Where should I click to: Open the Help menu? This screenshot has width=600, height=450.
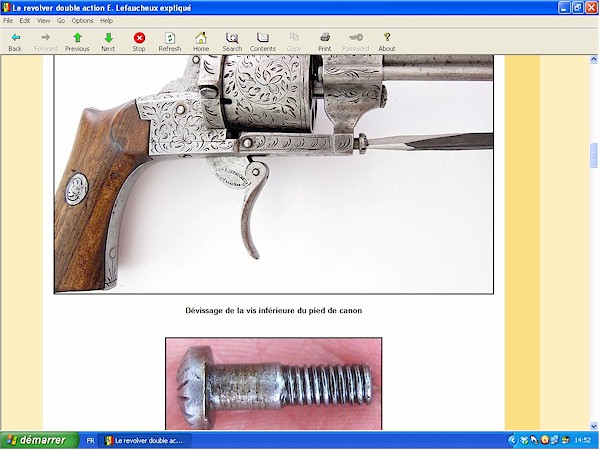pyautogui.click(x=106, y=21)
